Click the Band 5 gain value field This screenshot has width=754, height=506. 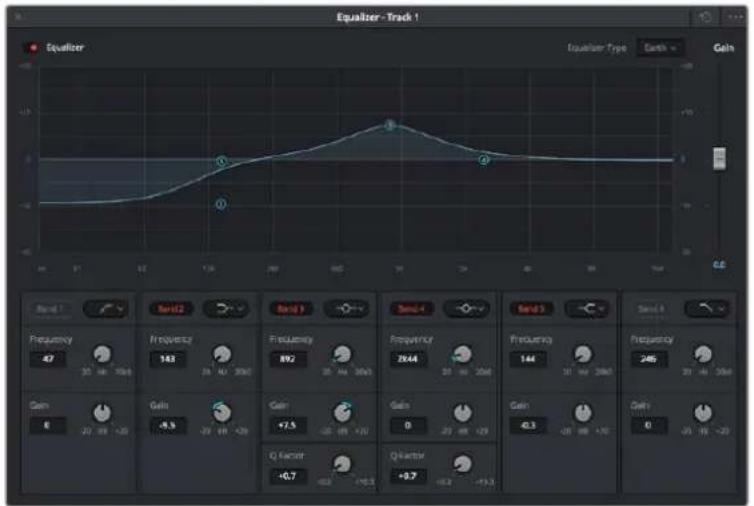[x=528, y=426]
